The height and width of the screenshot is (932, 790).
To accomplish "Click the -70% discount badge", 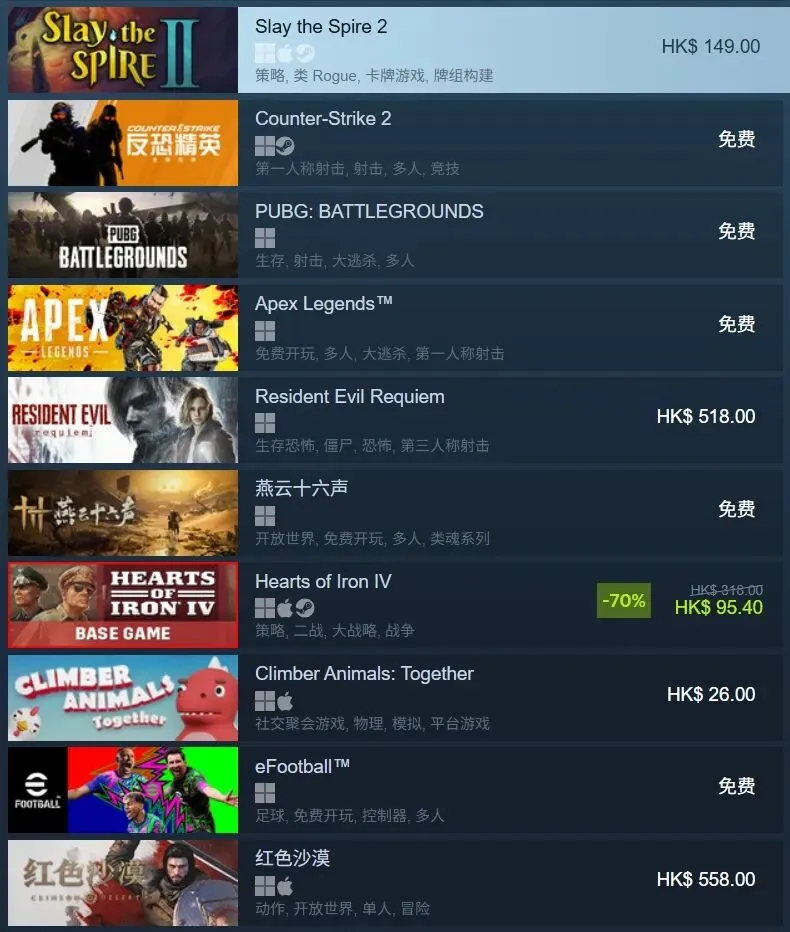I will (x=624, y=600).
